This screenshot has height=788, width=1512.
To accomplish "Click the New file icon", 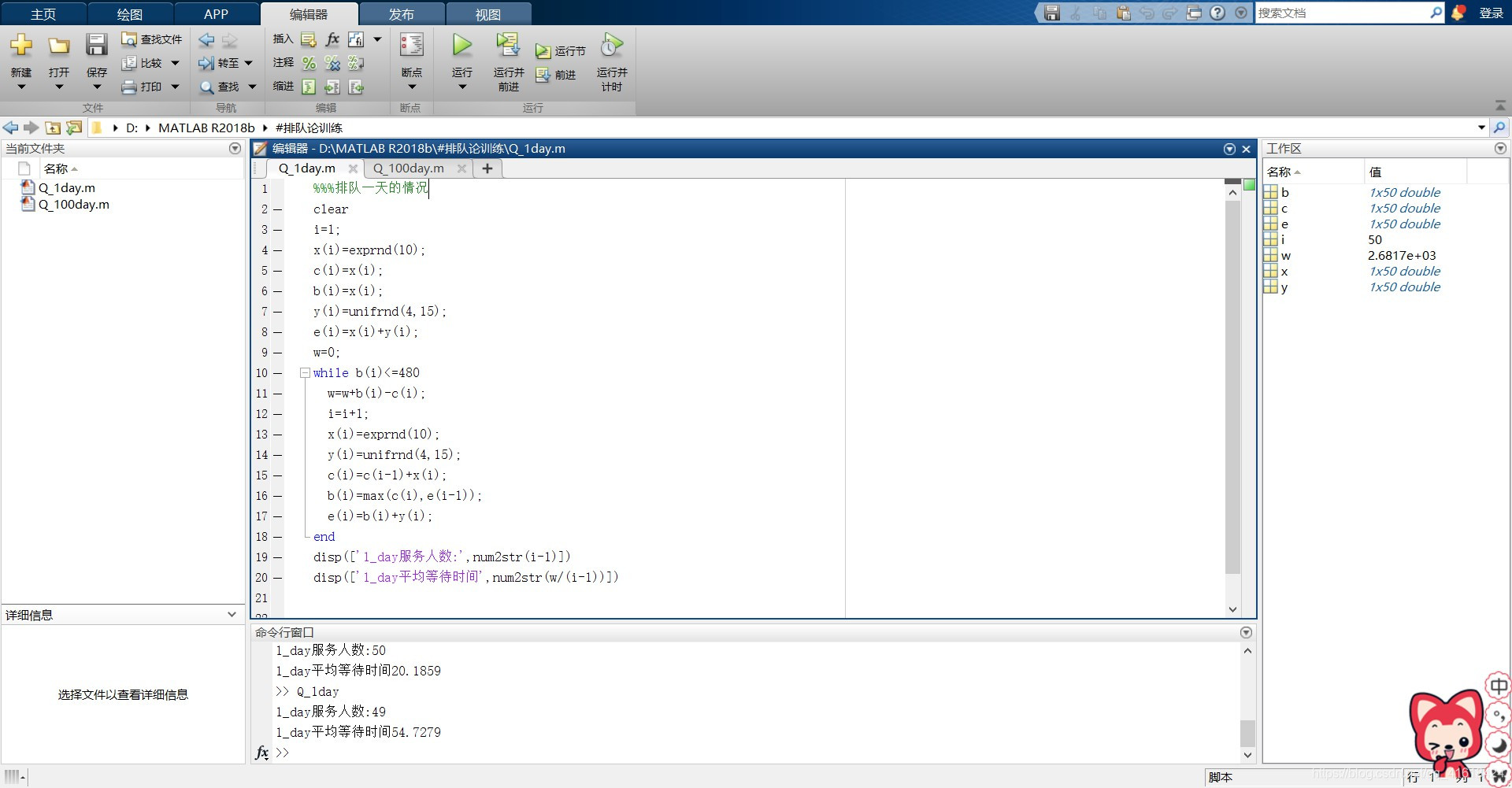I will 21,46.
